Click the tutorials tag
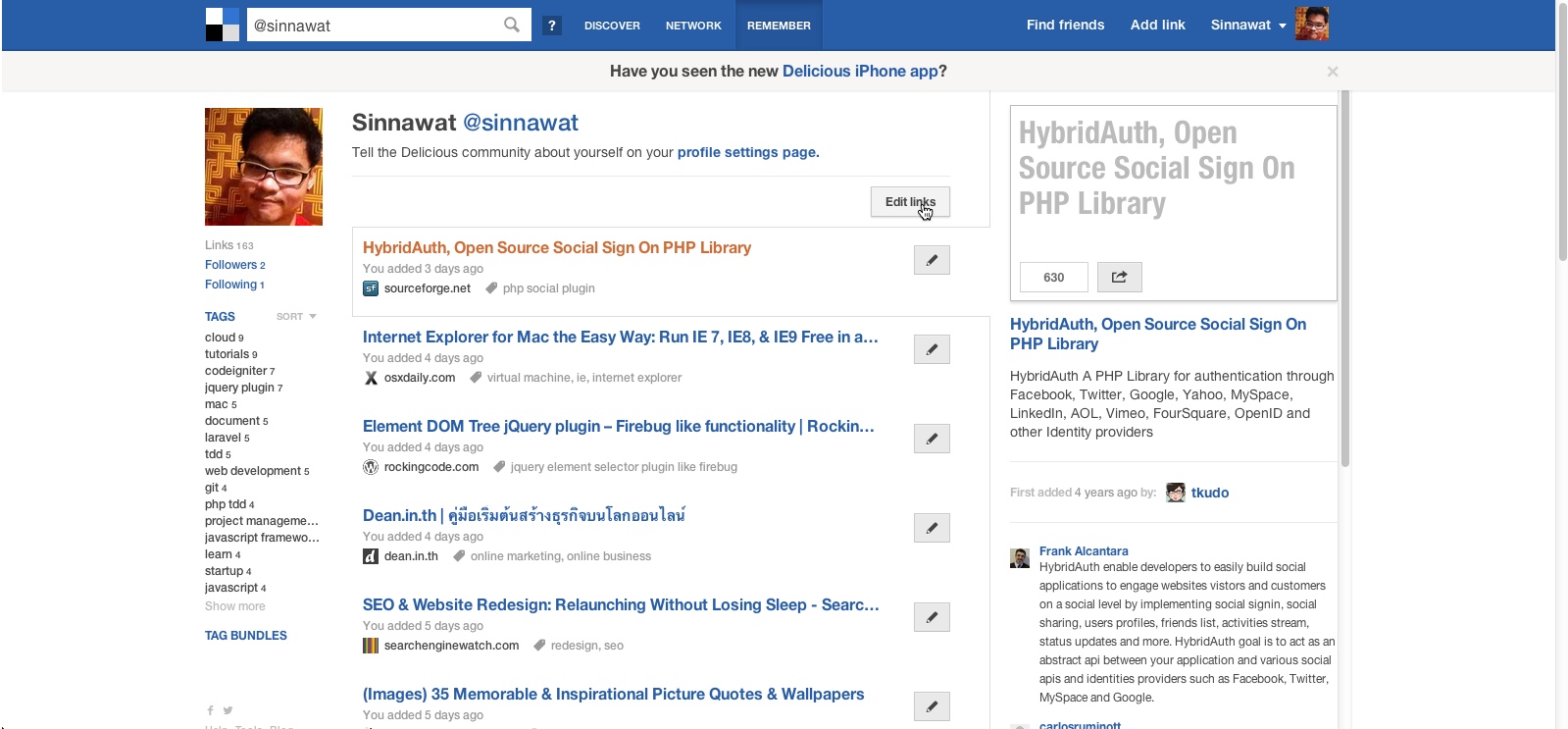Viewport: 1568px width, 729px height. (231, 354)
